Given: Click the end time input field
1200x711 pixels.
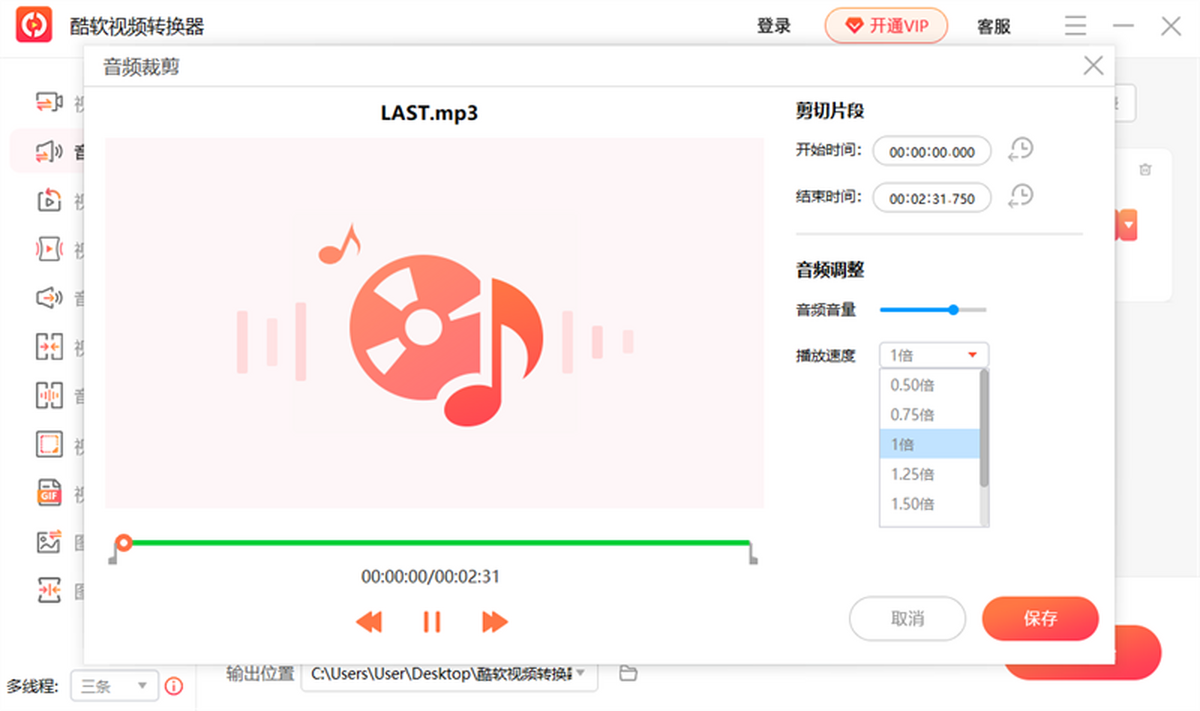Looking at the screenshot, I should click(931, 198).
